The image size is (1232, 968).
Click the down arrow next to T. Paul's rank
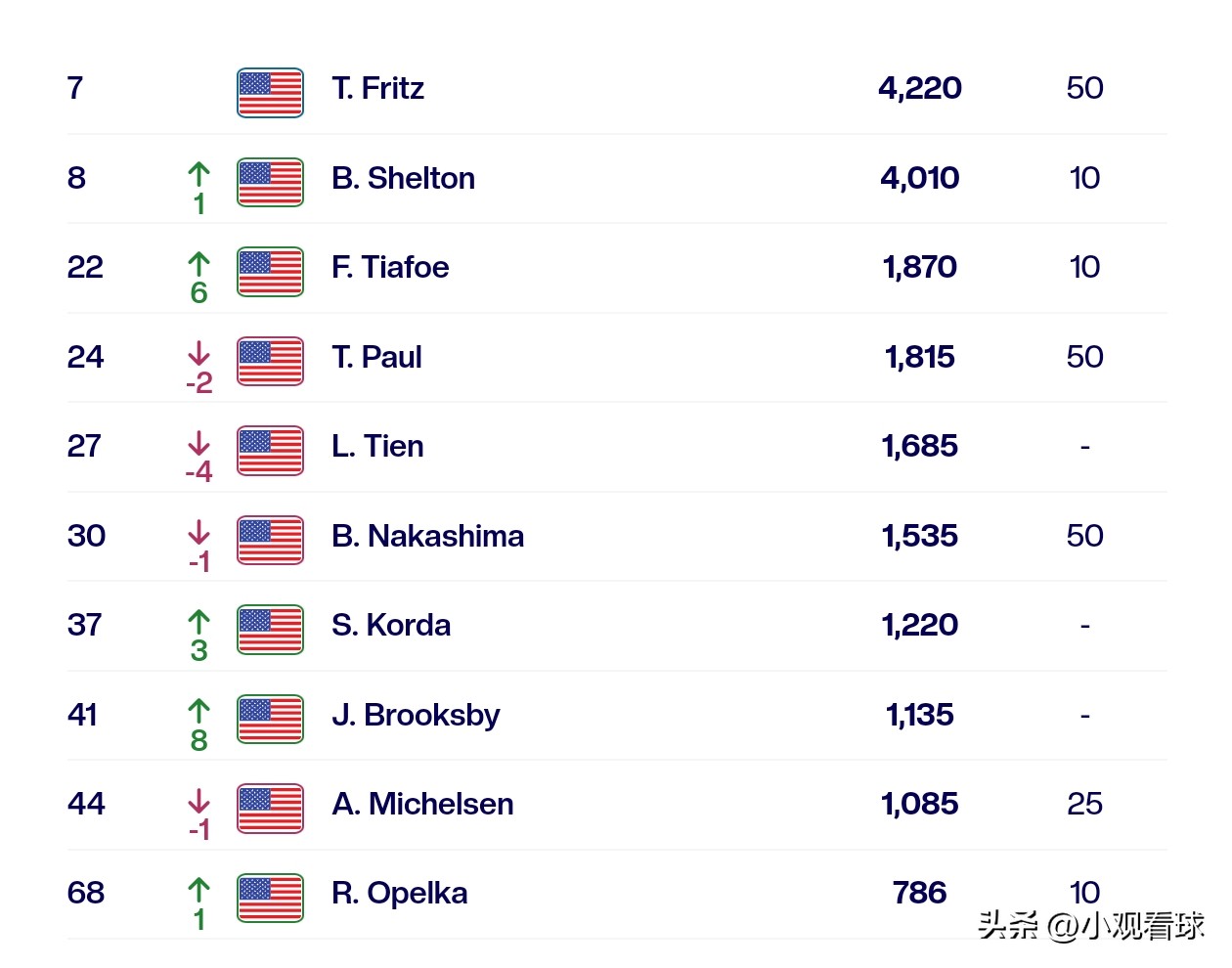[198, 353]
